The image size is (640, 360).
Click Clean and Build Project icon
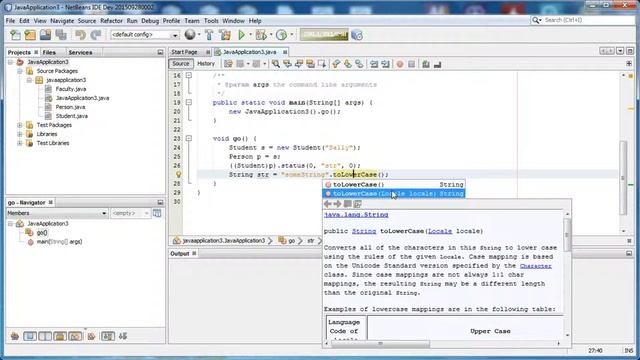(x=225, y=35)
